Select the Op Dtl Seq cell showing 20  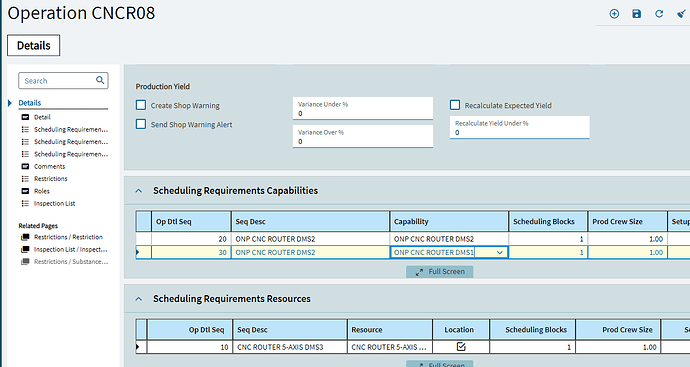[191, 239]
